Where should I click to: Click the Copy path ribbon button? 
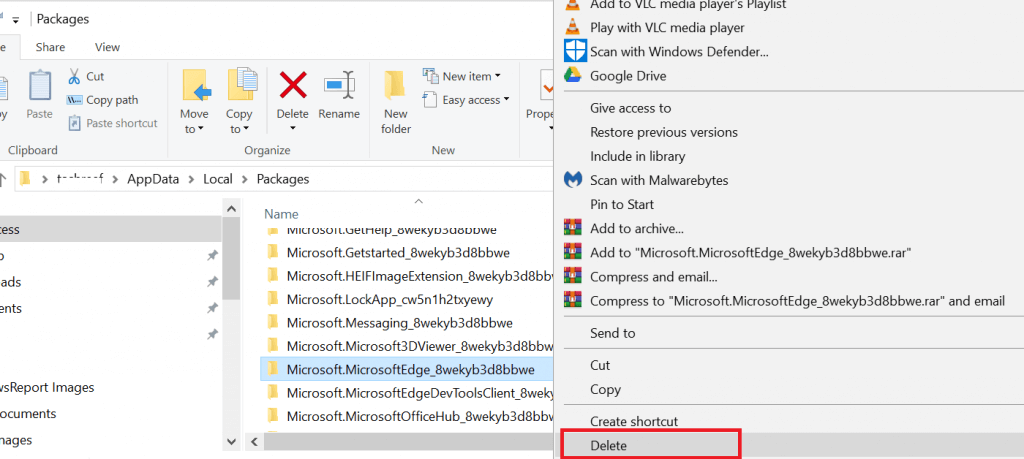(103, 100)
